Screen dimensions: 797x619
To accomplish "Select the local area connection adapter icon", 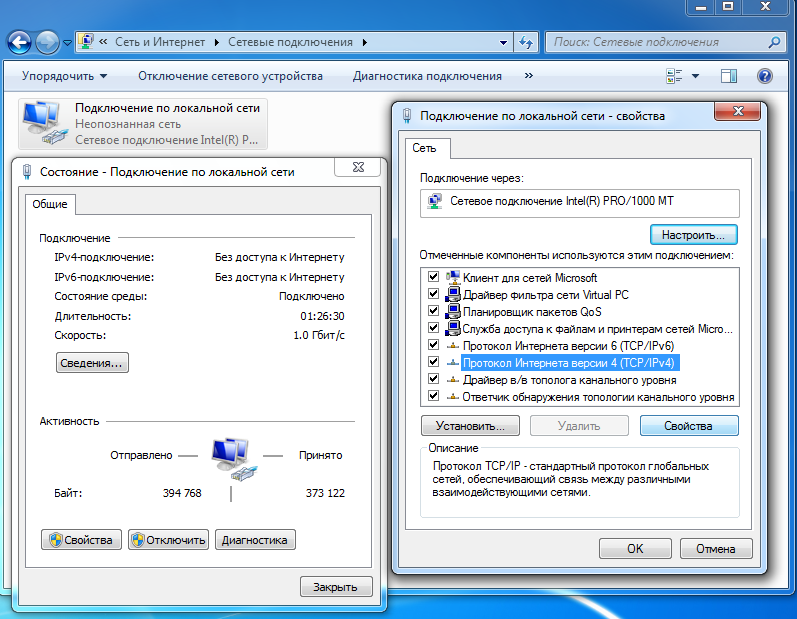I will (44, 123).
